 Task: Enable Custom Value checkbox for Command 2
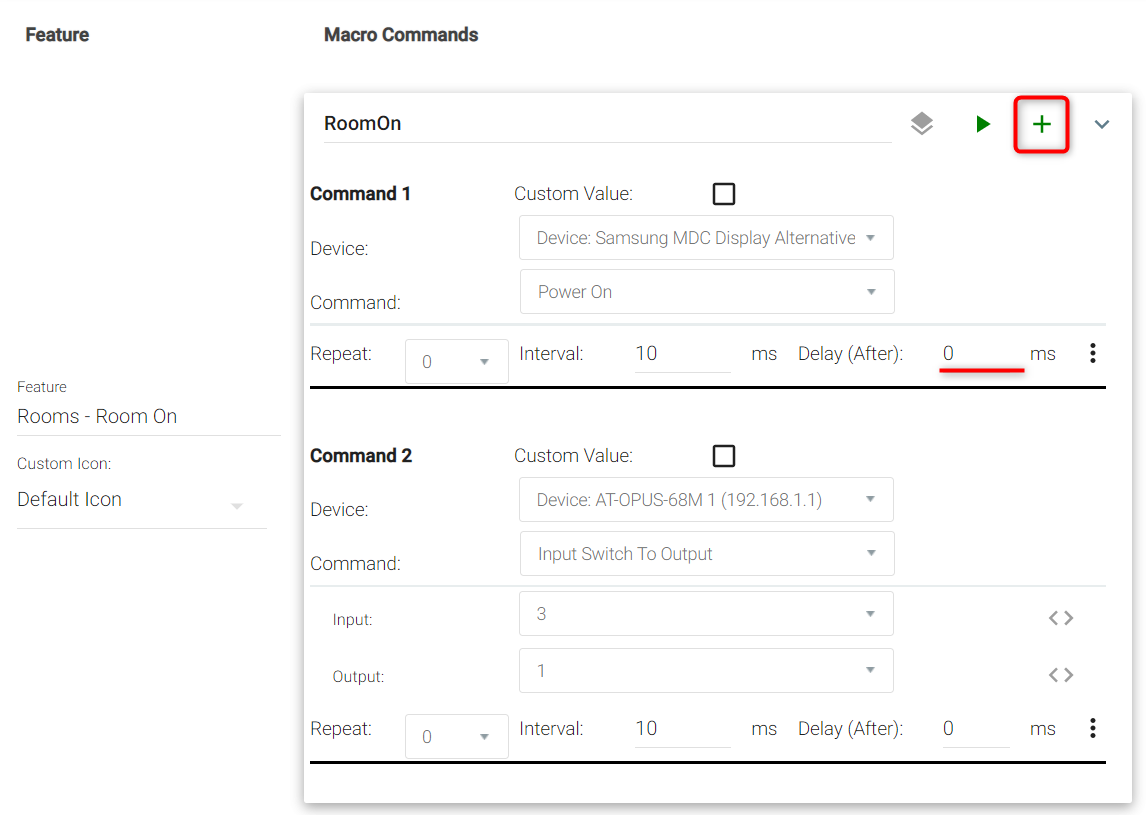pos(724,455)
